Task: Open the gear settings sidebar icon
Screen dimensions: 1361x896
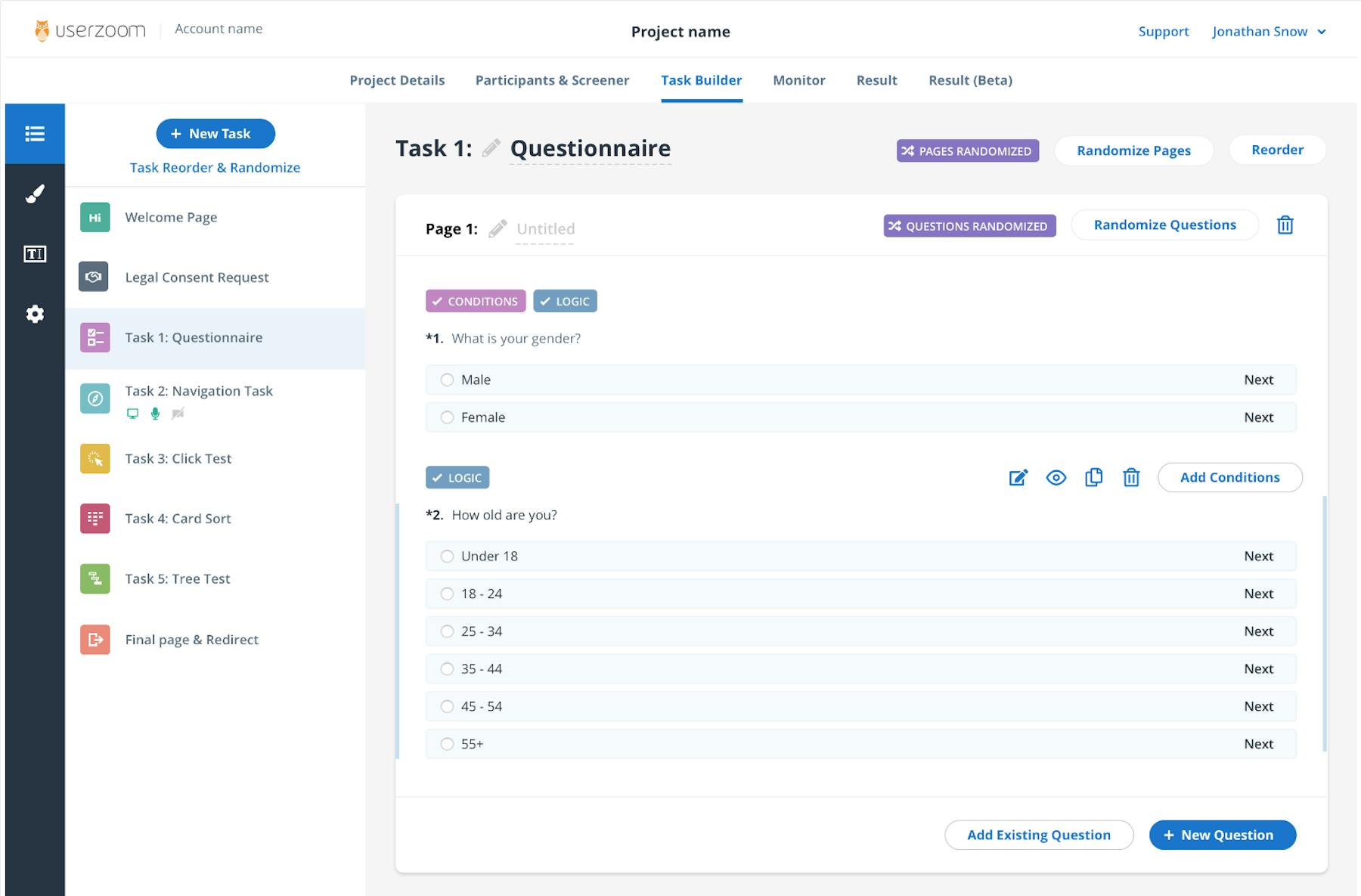Action: pos(35,314)
